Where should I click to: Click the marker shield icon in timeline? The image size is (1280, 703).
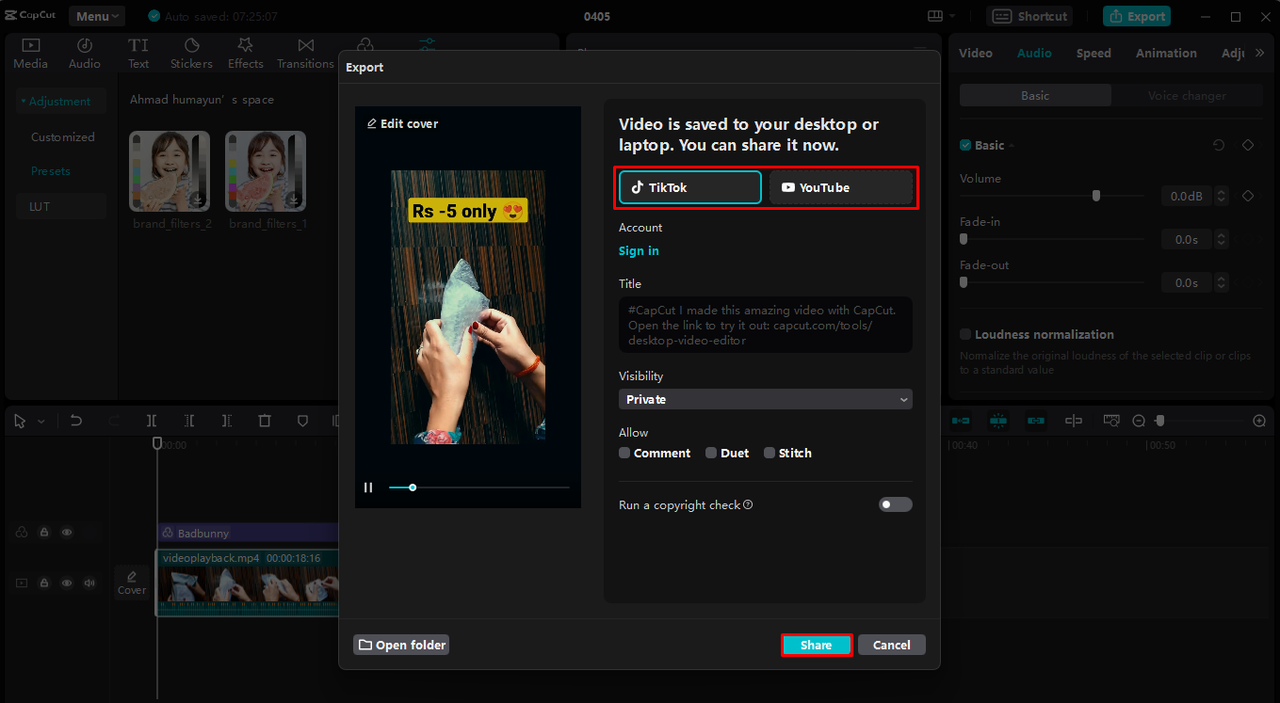(303, 421)
